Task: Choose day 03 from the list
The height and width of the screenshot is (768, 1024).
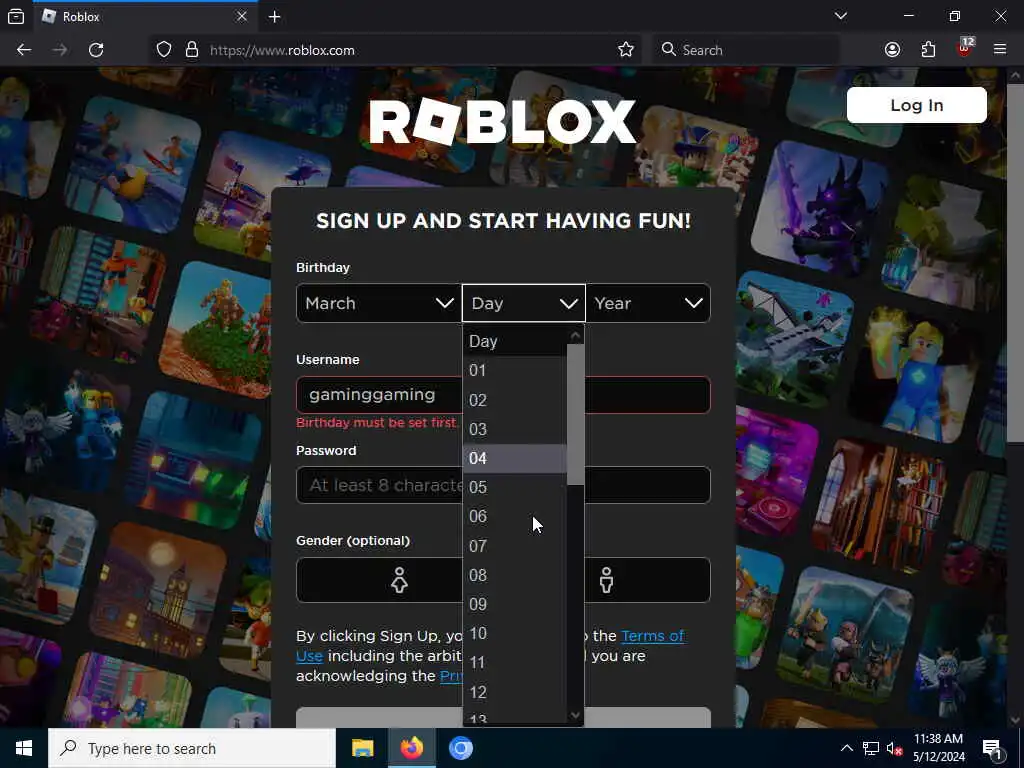Action: coord(515,429)
